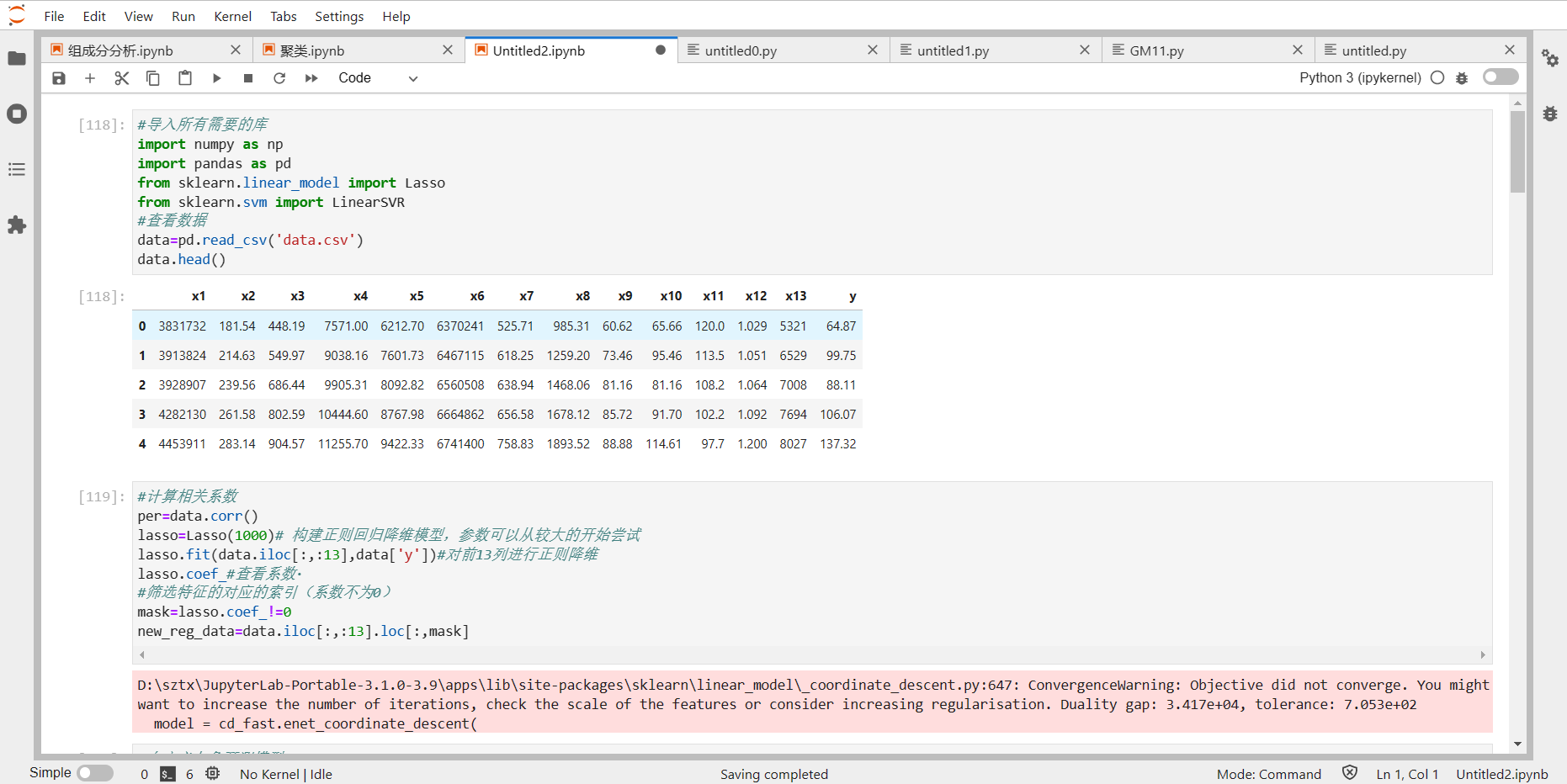Run the selected cell
Viewport: 1567px width, 784px height.
(x=216, y=78)
